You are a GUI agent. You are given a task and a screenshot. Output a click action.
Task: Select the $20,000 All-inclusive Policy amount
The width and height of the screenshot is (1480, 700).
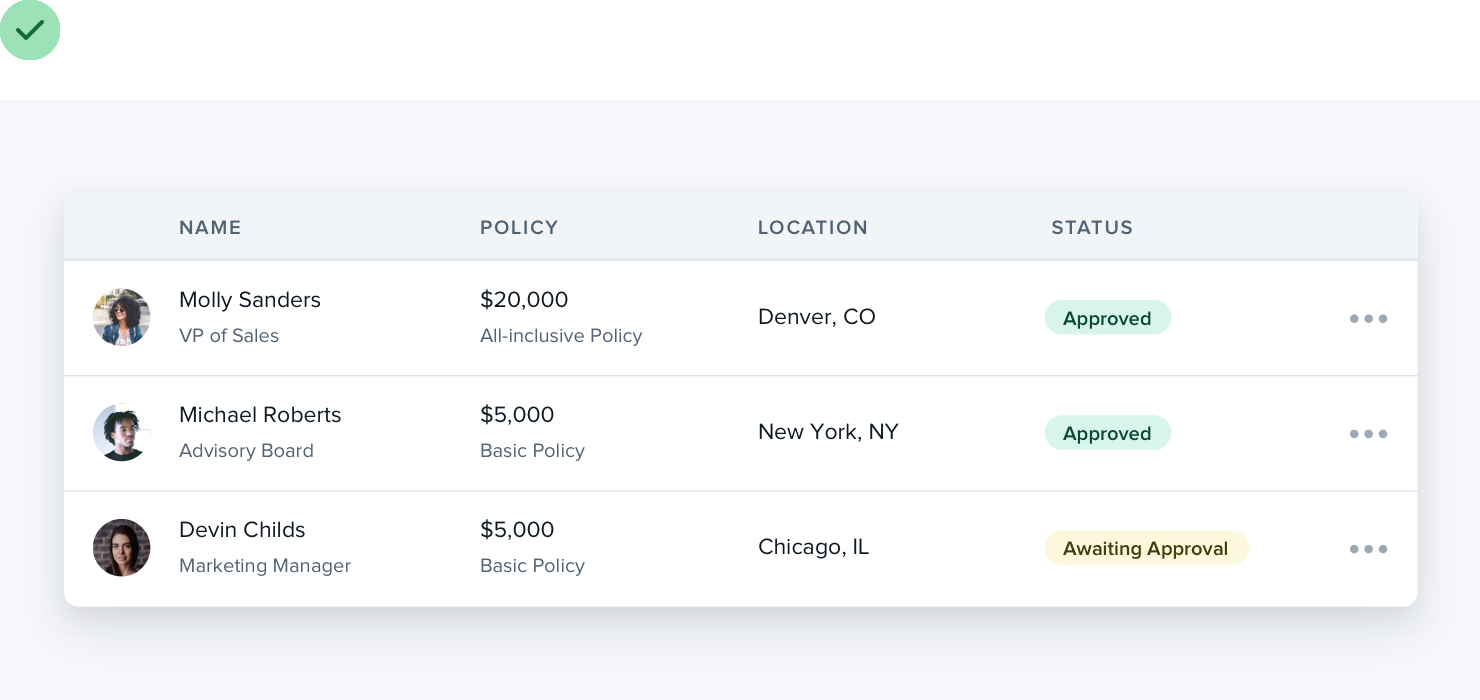pyautogui.click(x=524, y=300)
